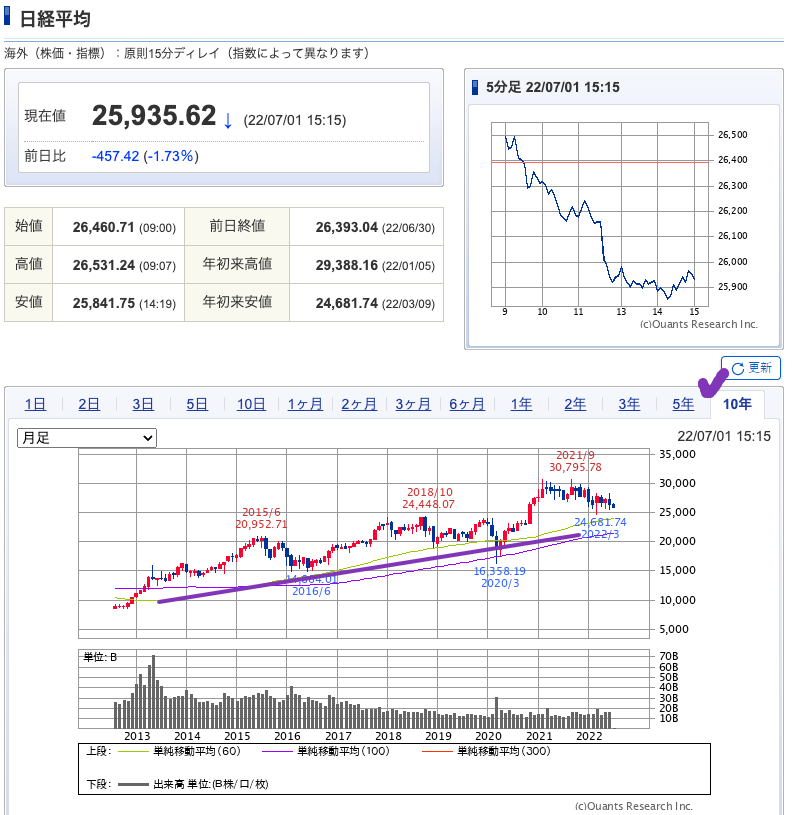The width and height of the screenshot is (792, 815).
Task: Click the current value 25,935.62
Action: [x=154, y=115]
